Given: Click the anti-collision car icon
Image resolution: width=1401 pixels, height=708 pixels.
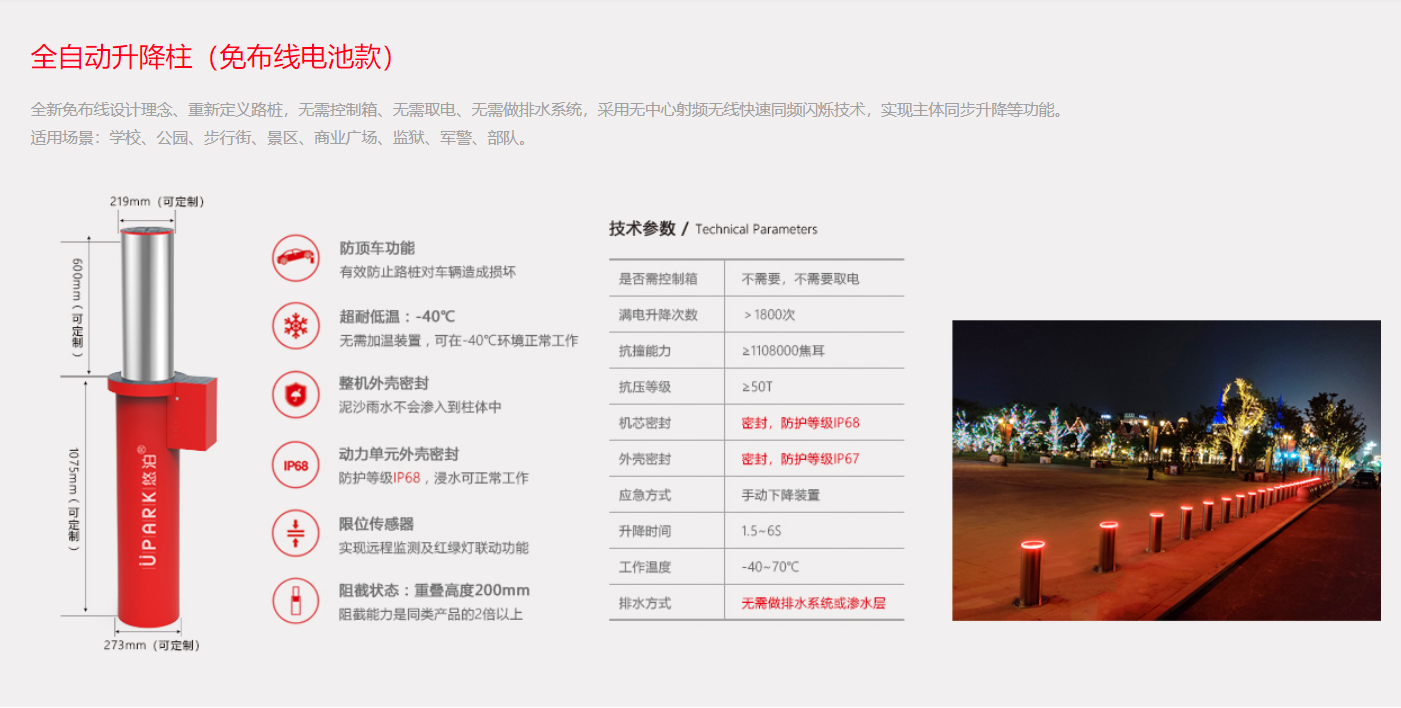Looking at the screenshot, I should 295,258.
